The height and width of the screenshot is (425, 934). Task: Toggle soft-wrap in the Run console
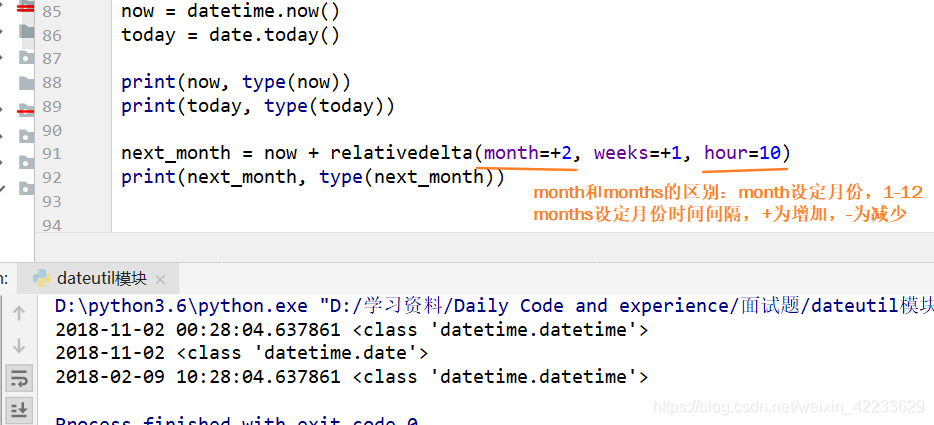click(x=19, y=378)
